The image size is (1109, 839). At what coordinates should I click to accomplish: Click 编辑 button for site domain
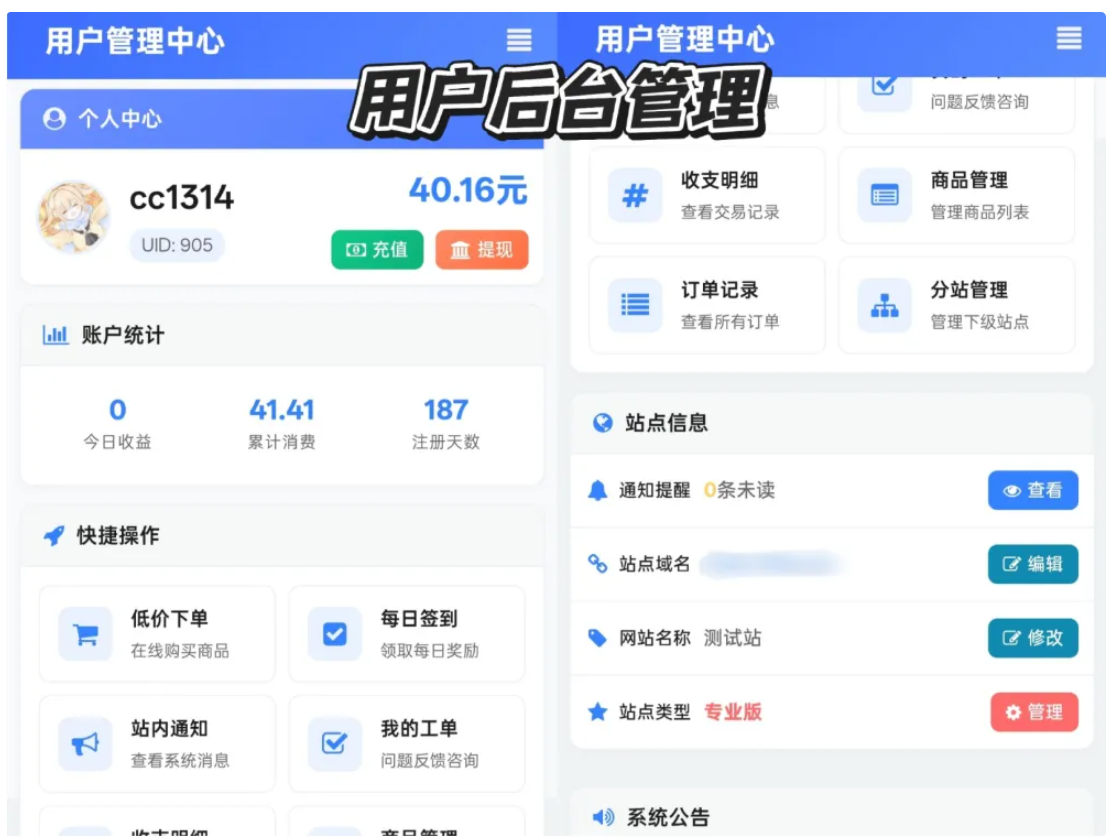coord(1033,564)
